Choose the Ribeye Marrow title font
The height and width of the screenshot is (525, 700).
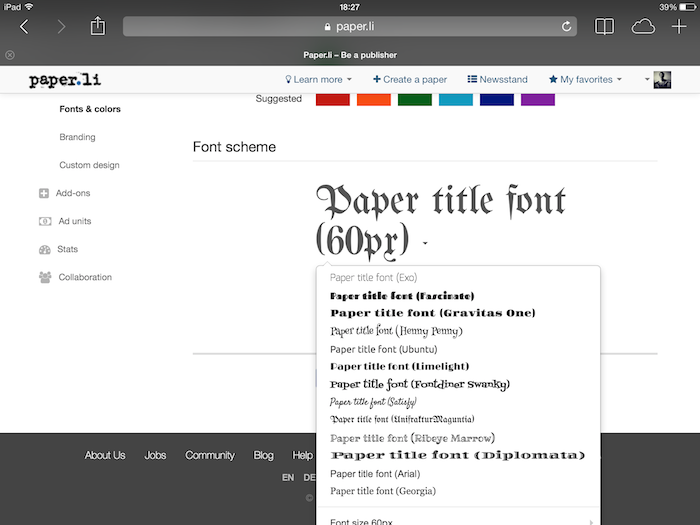pyautogui.click(x=412, y=438)
